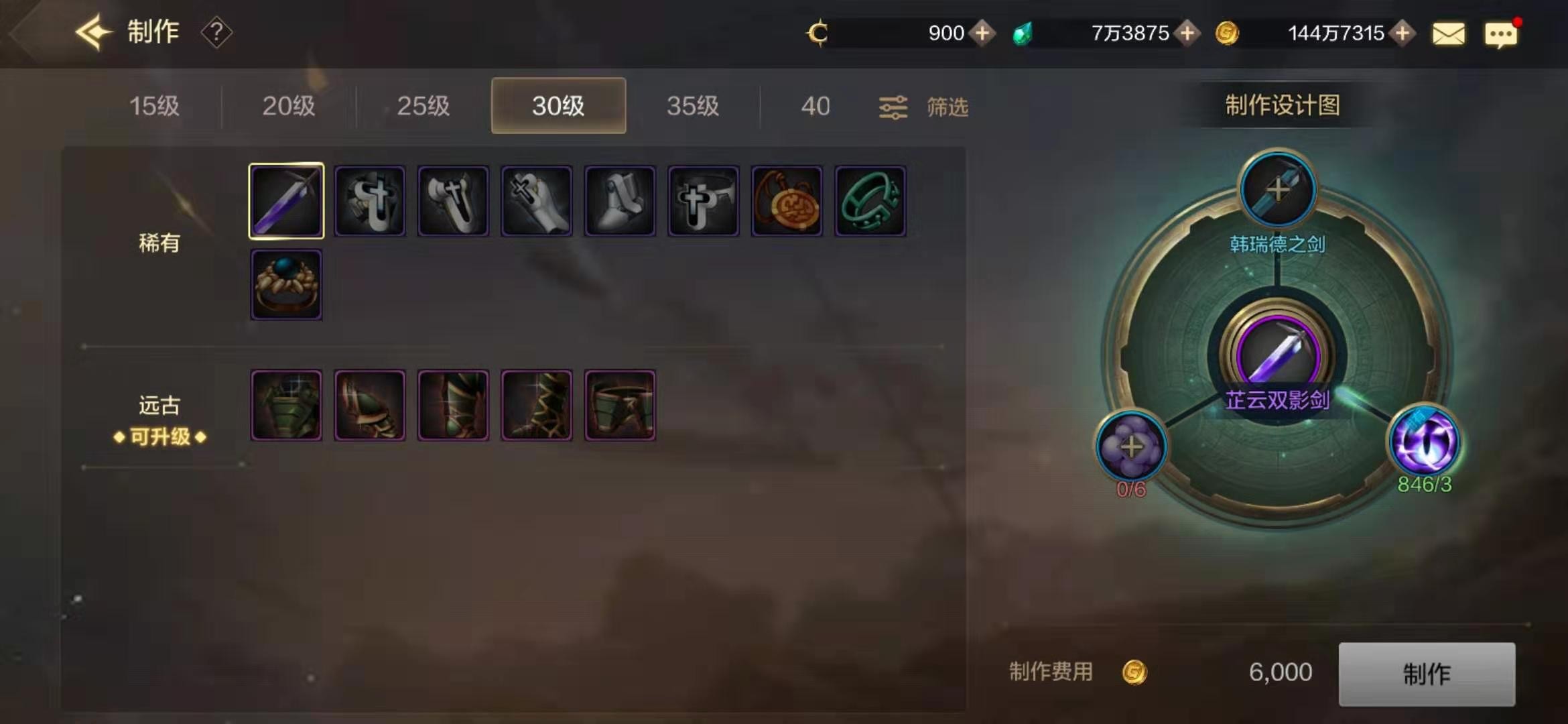Open the 制作设计图 blueprint button
1568x724 pixels.
point(1283,105)
